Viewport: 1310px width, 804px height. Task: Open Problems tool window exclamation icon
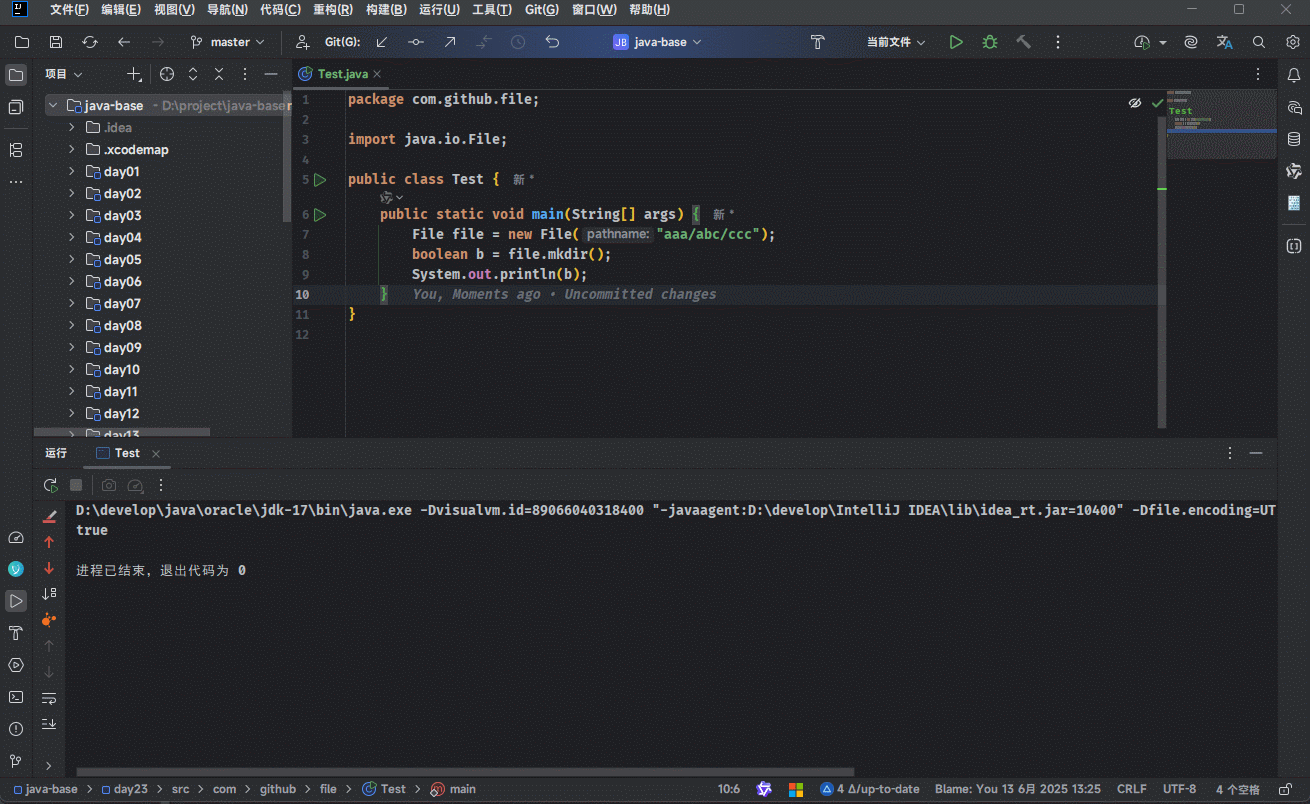16,729
